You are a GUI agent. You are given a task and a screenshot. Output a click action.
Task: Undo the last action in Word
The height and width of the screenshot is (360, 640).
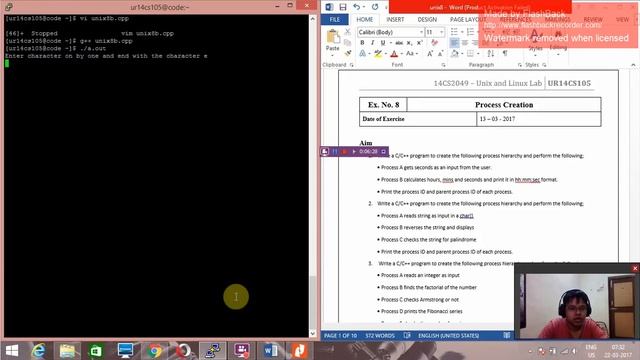click(x=356, y=7)
